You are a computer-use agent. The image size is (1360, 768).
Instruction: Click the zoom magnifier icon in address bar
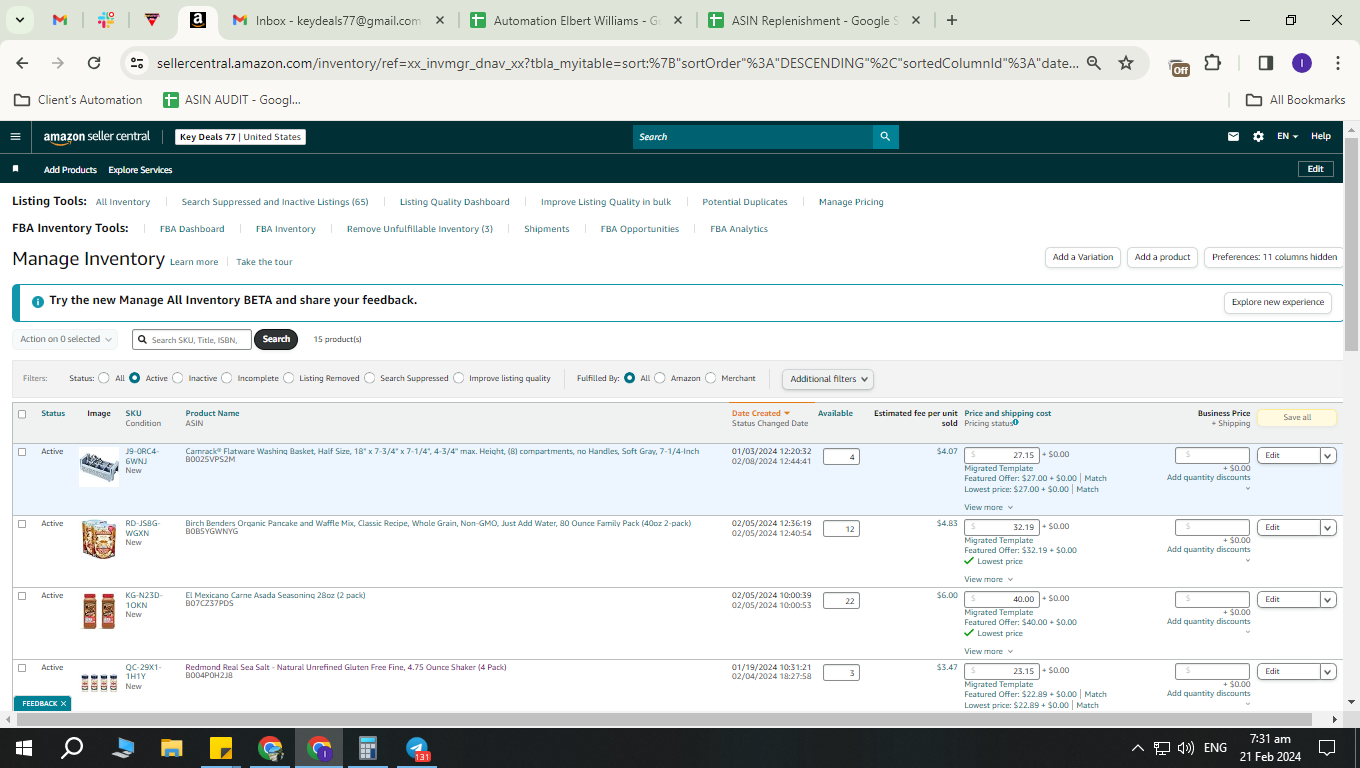[1094, 63]
